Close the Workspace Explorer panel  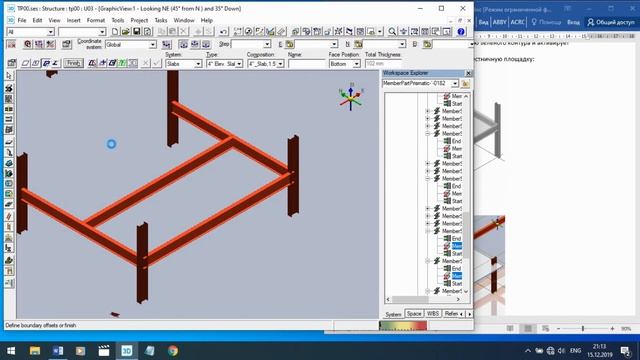pos(469,73)
